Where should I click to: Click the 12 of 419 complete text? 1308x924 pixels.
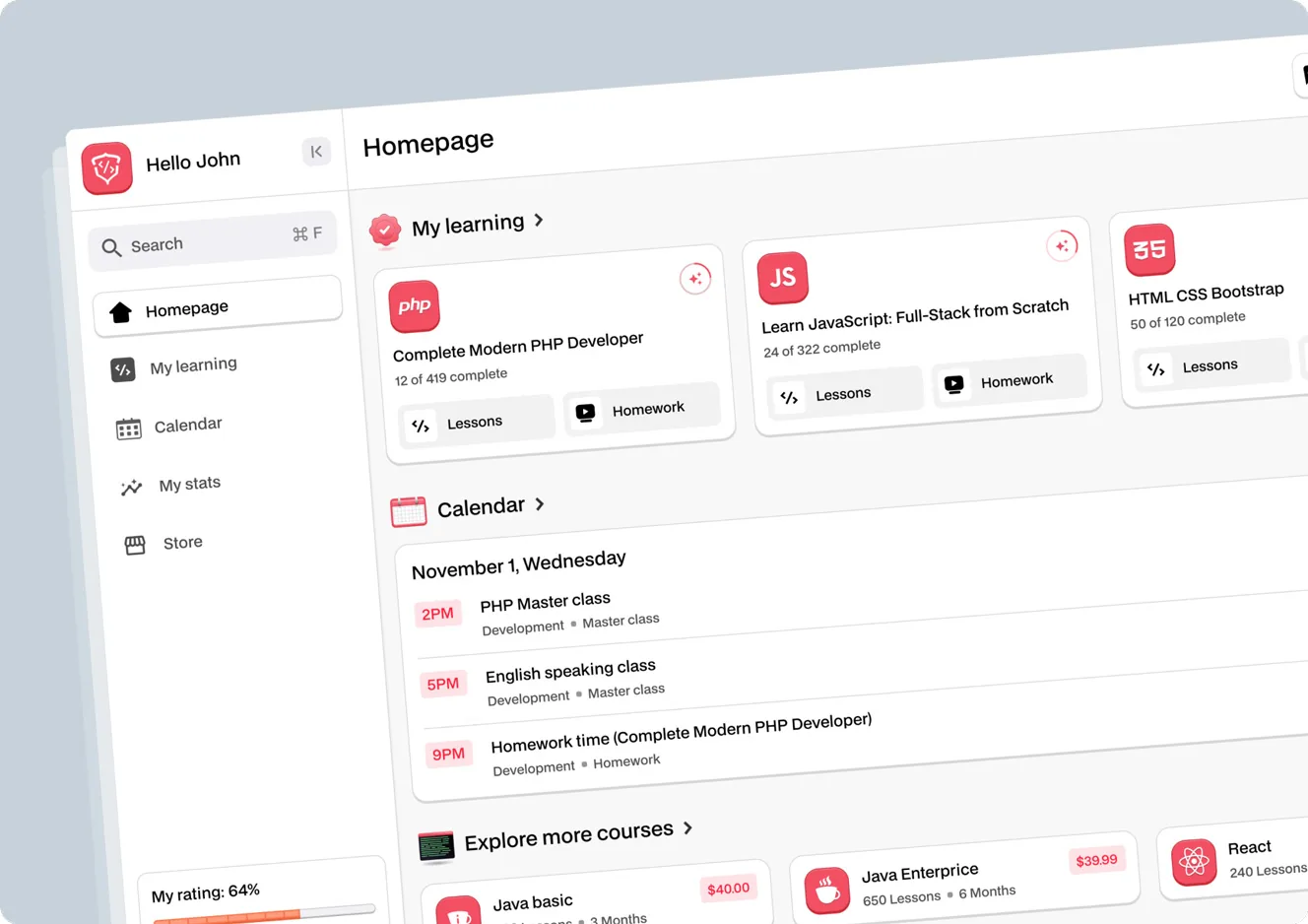(451, 377)
